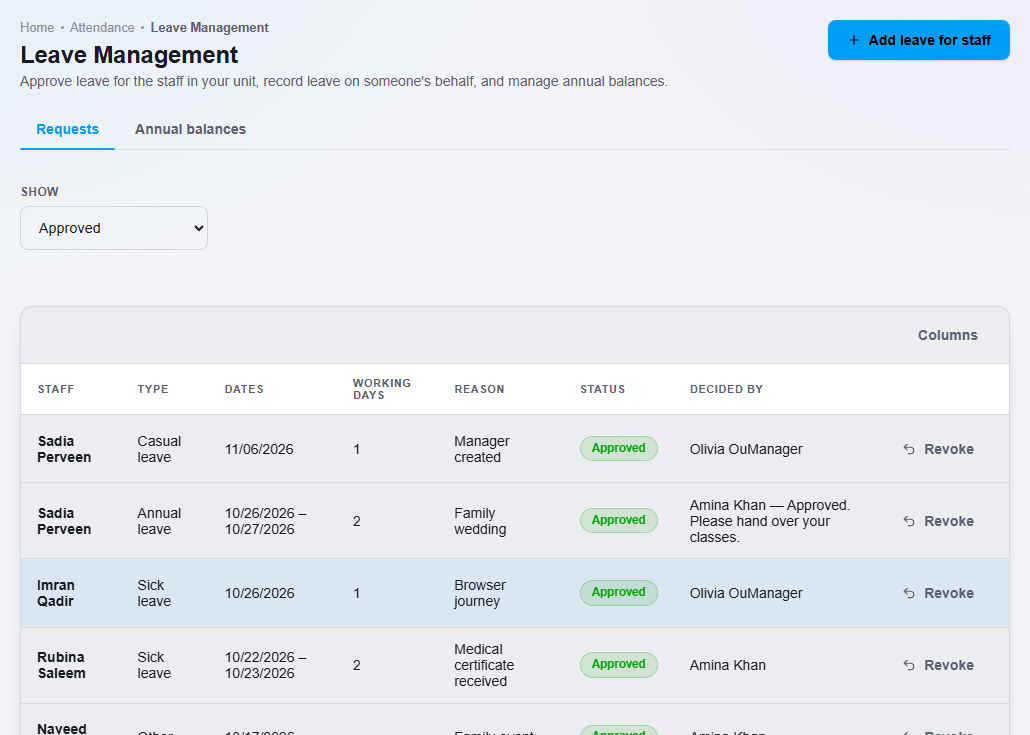Click the WORKING DAYS column header
The image size is (1030, 735).
click(382, 389)
